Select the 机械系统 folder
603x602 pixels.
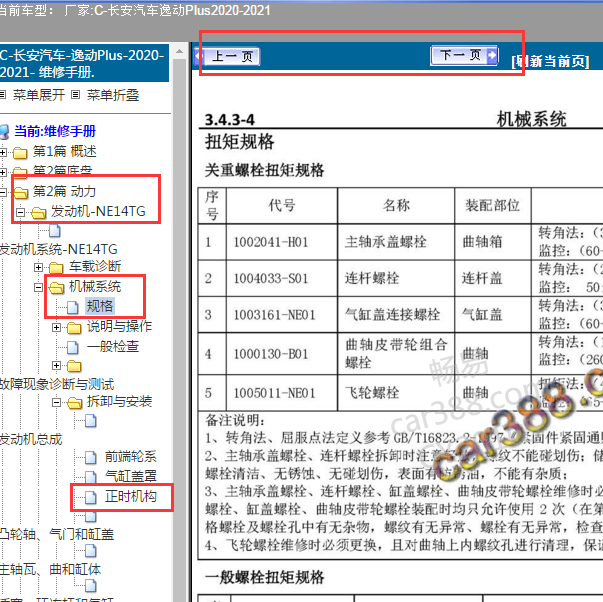pyautogui.click(x=95, y=286)
